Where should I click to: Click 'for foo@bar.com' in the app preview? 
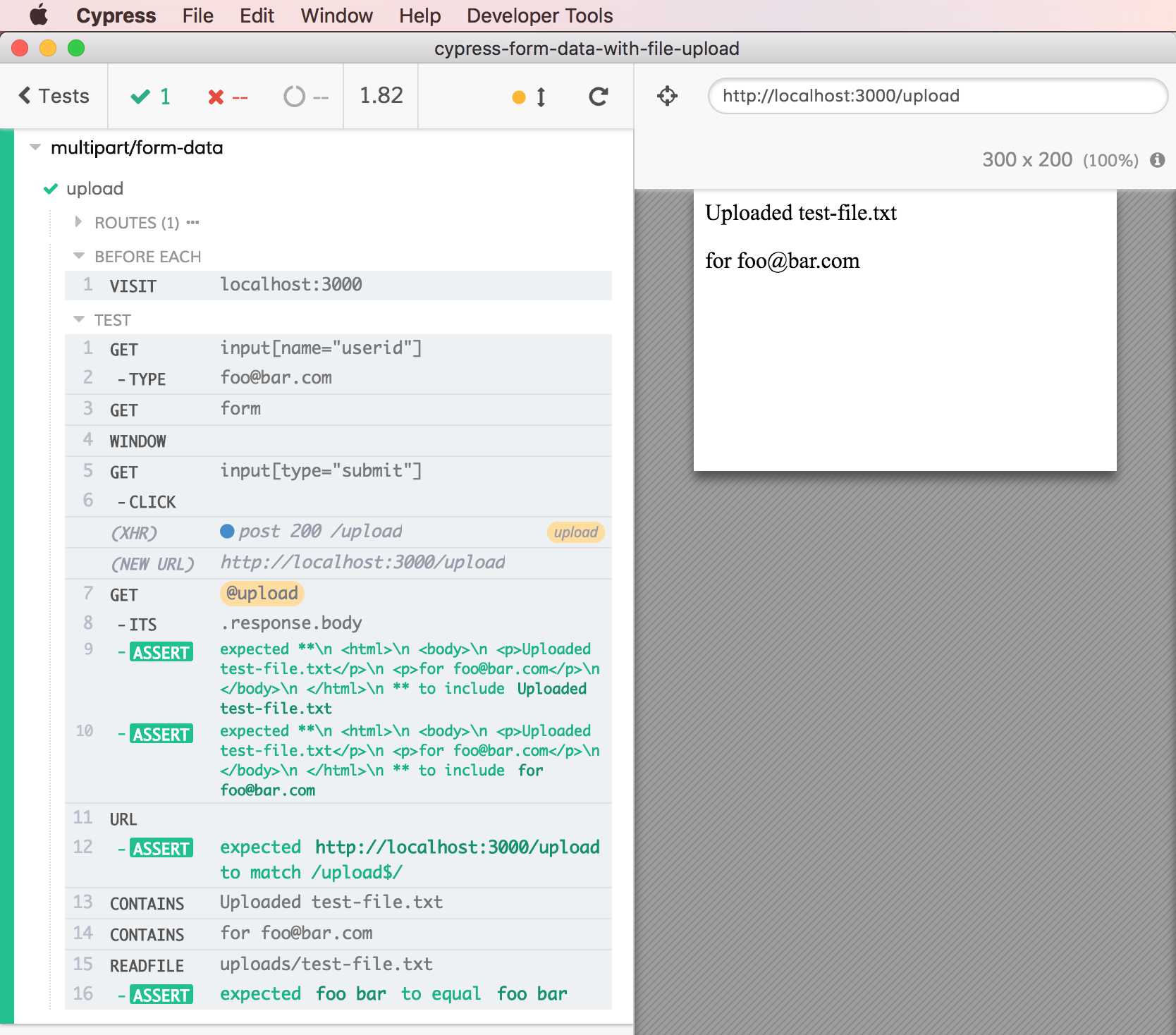783,261
